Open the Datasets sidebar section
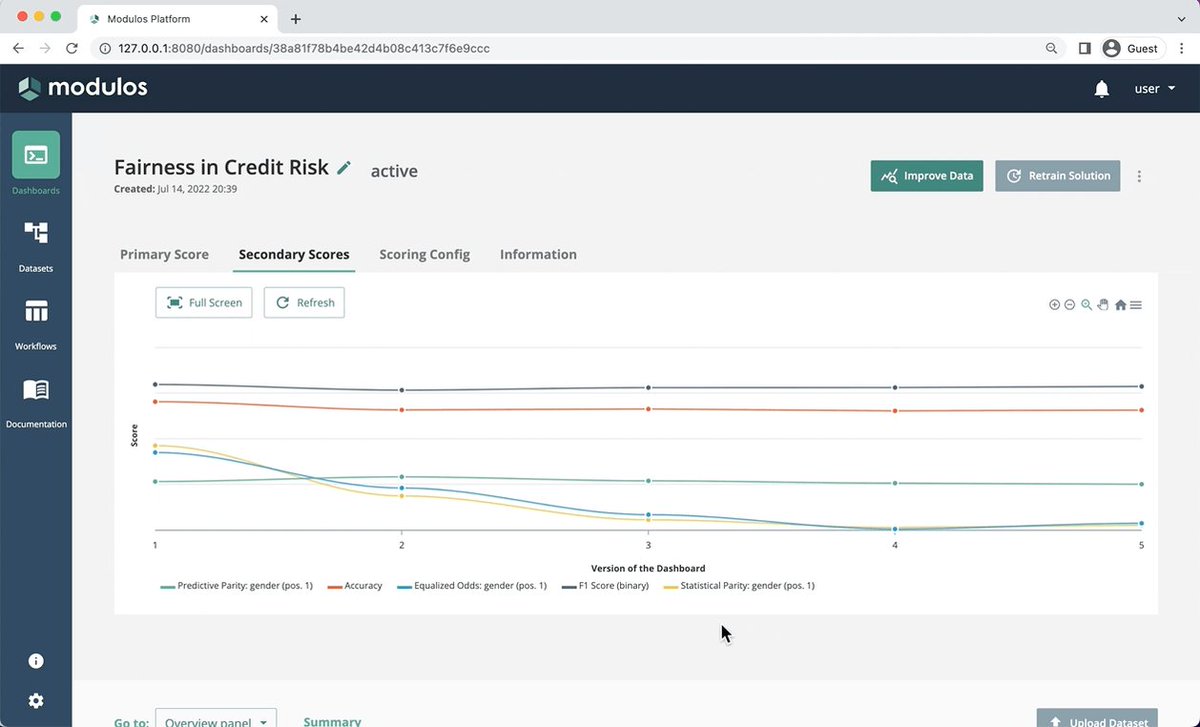 [36, 246]
